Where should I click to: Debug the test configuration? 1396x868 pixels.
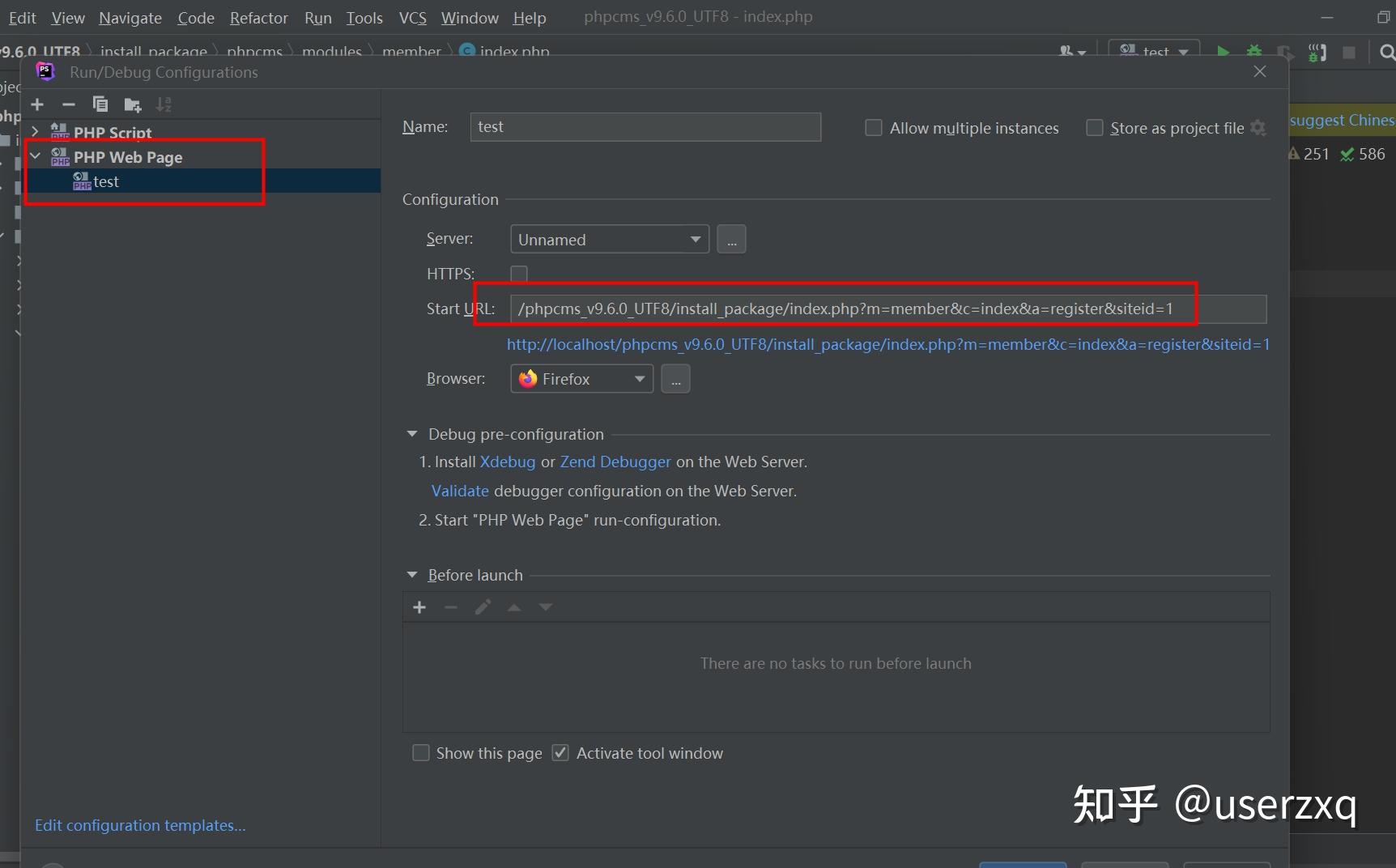pos(1253,52)
